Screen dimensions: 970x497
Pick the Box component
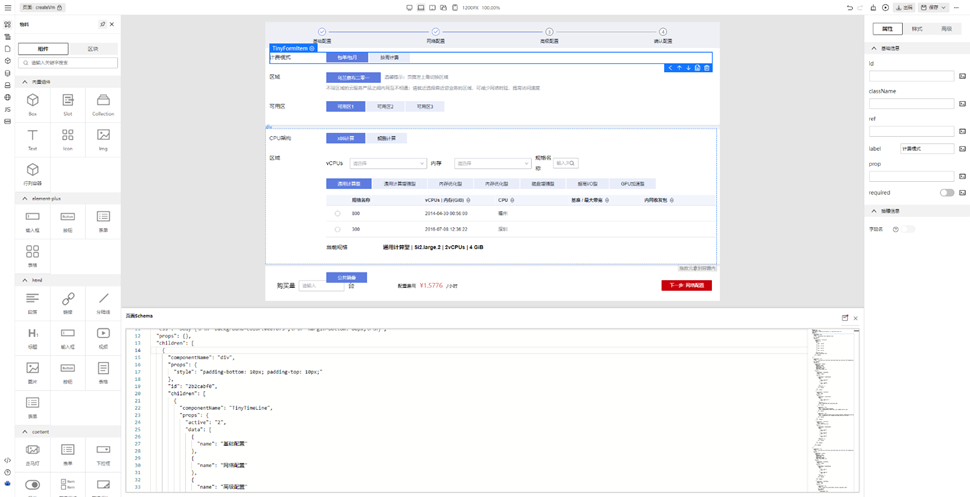click(x=33, y=104)
